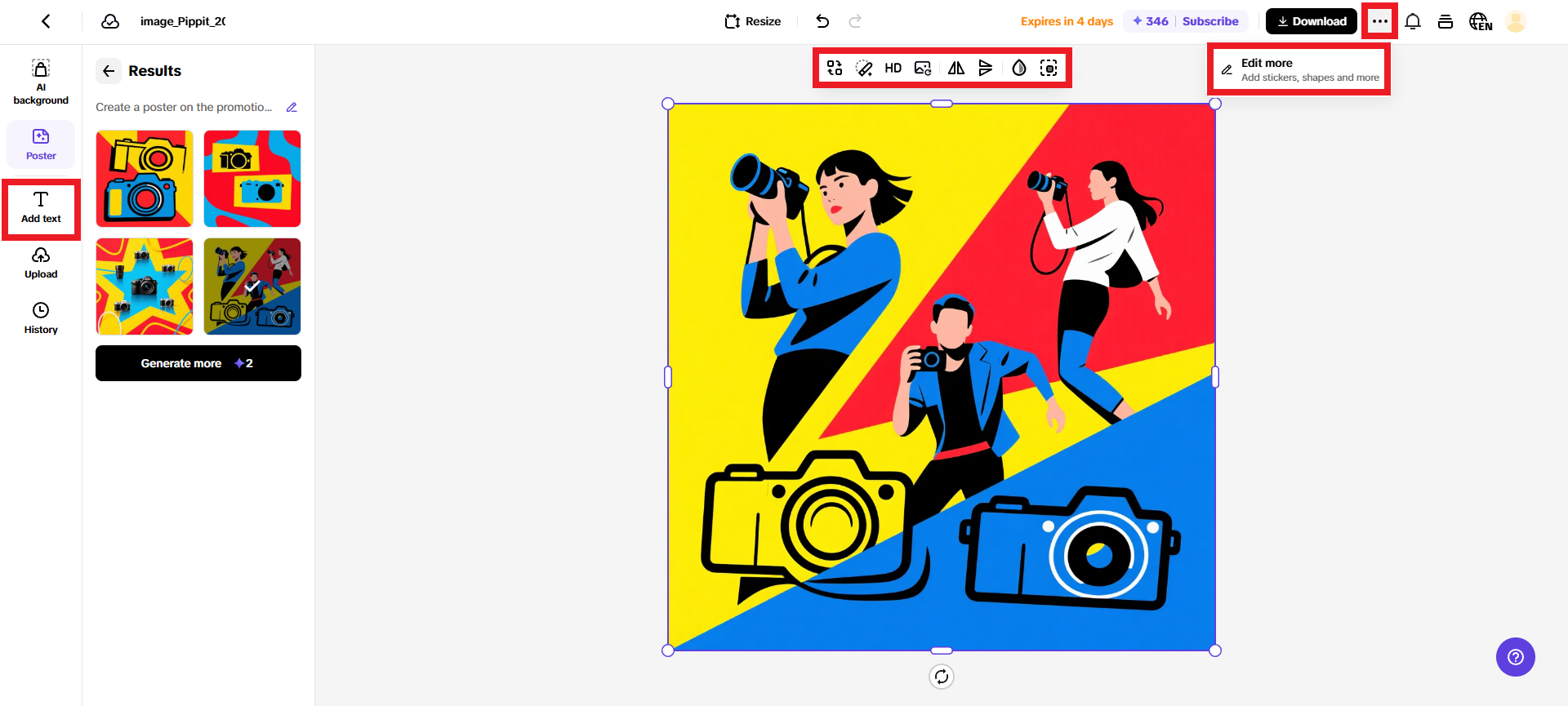Click the regenerate image toolbar icon
The height and width of the screenshot is (706, 1568).
(x=923, y=68)
